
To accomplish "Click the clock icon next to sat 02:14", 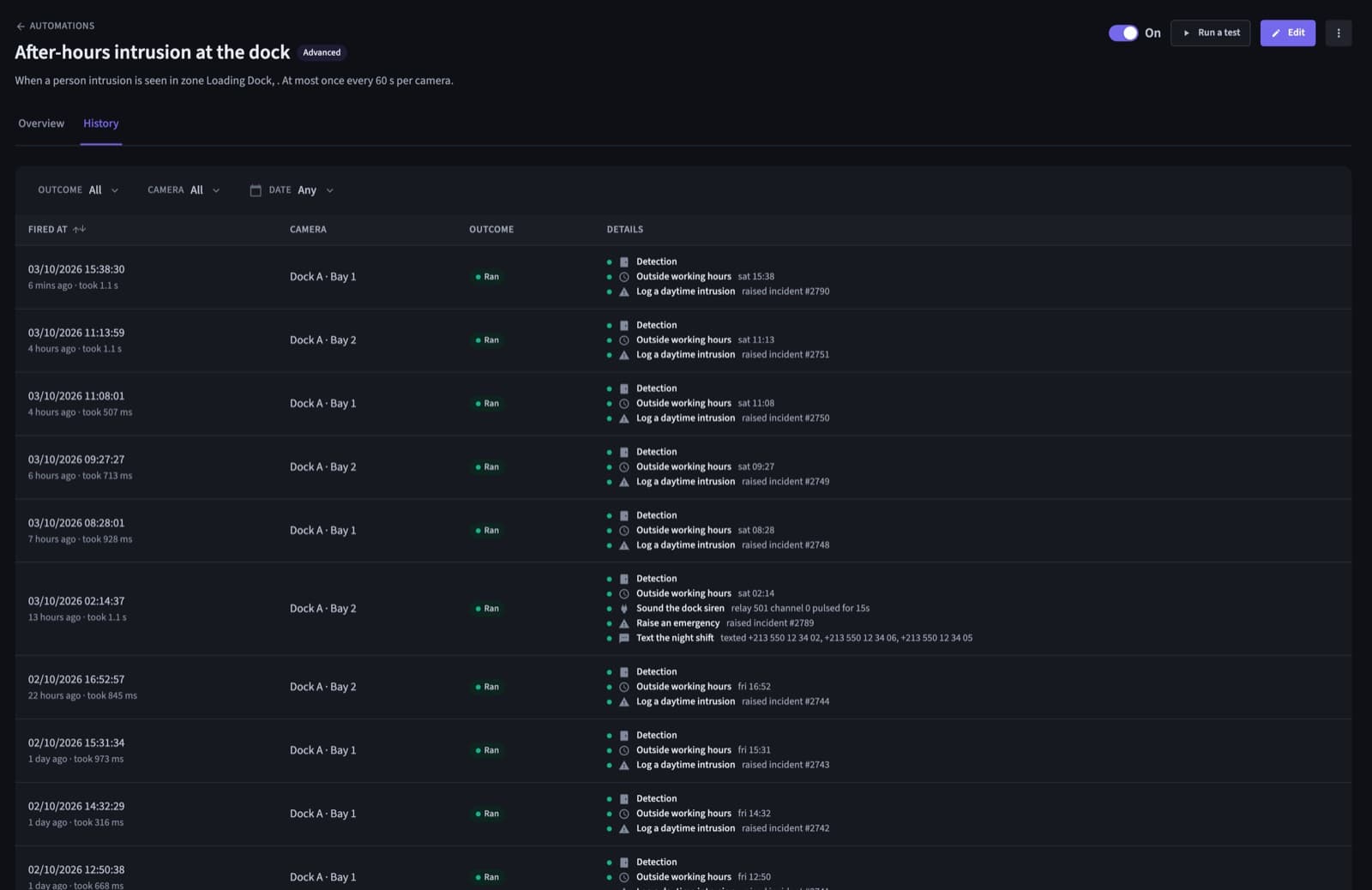I will 624,594.
